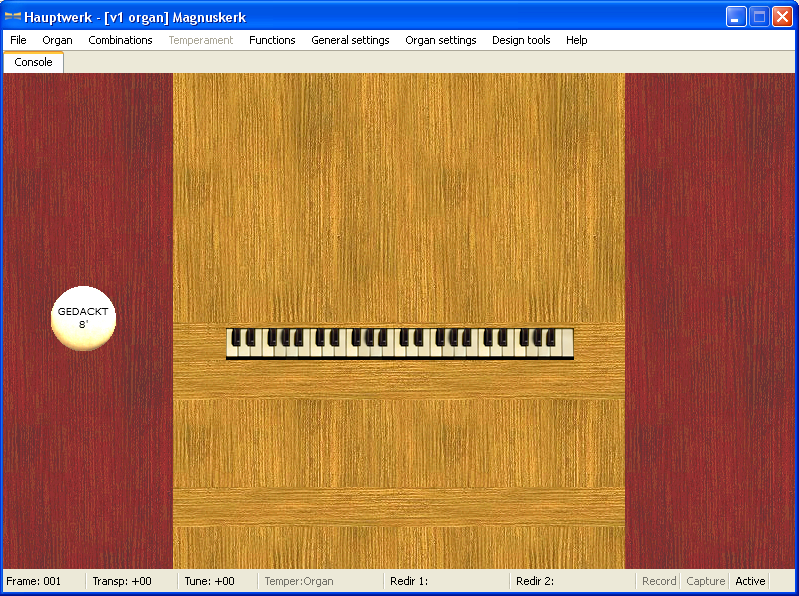
Task: Open the Design tools menu
Action: pyautogui.click(x=521, y=40)
